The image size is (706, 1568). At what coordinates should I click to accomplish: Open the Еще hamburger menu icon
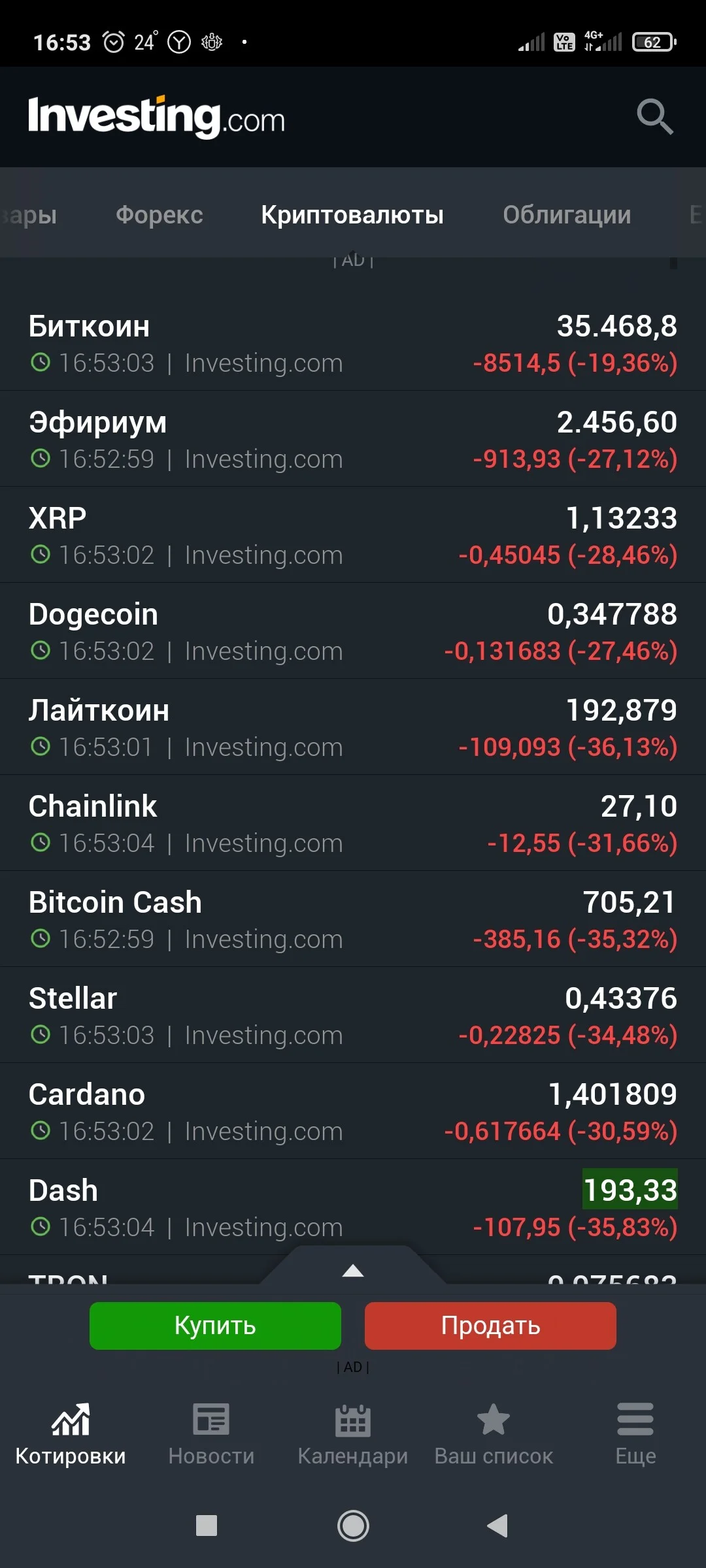click(635, 1419)
